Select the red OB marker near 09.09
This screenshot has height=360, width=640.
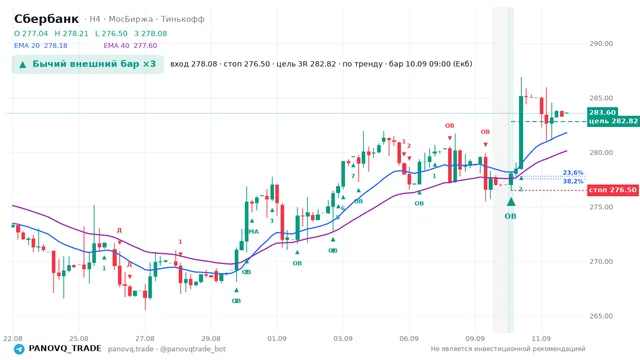click(x=485, y=132)
